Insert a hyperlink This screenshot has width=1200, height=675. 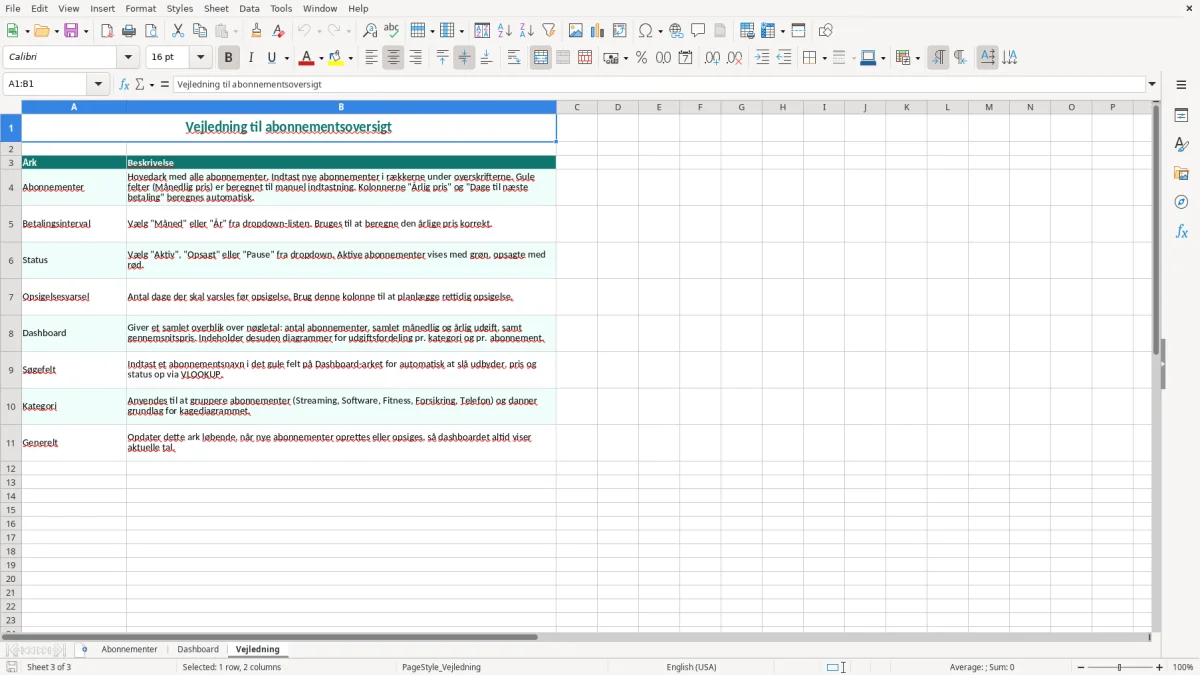click(x=676, y=31)
